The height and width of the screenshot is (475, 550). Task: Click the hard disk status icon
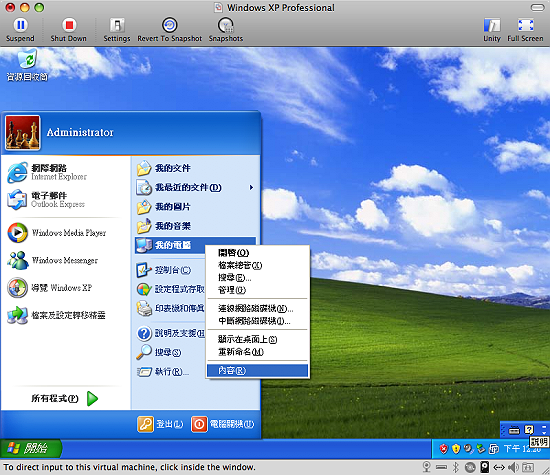click(485, 467)
